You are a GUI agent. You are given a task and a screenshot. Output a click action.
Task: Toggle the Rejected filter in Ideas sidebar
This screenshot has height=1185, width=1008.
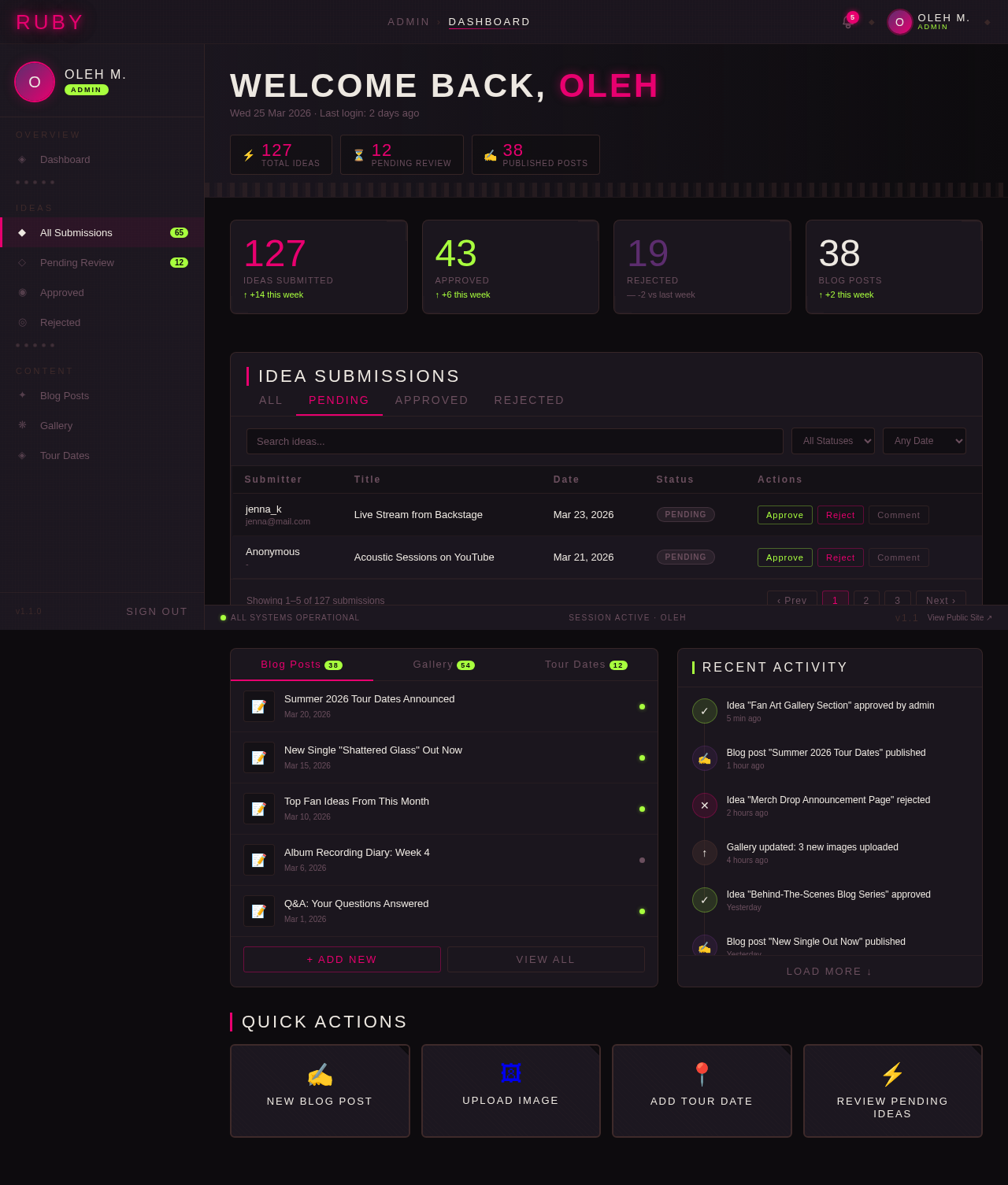tap(60, 322)
